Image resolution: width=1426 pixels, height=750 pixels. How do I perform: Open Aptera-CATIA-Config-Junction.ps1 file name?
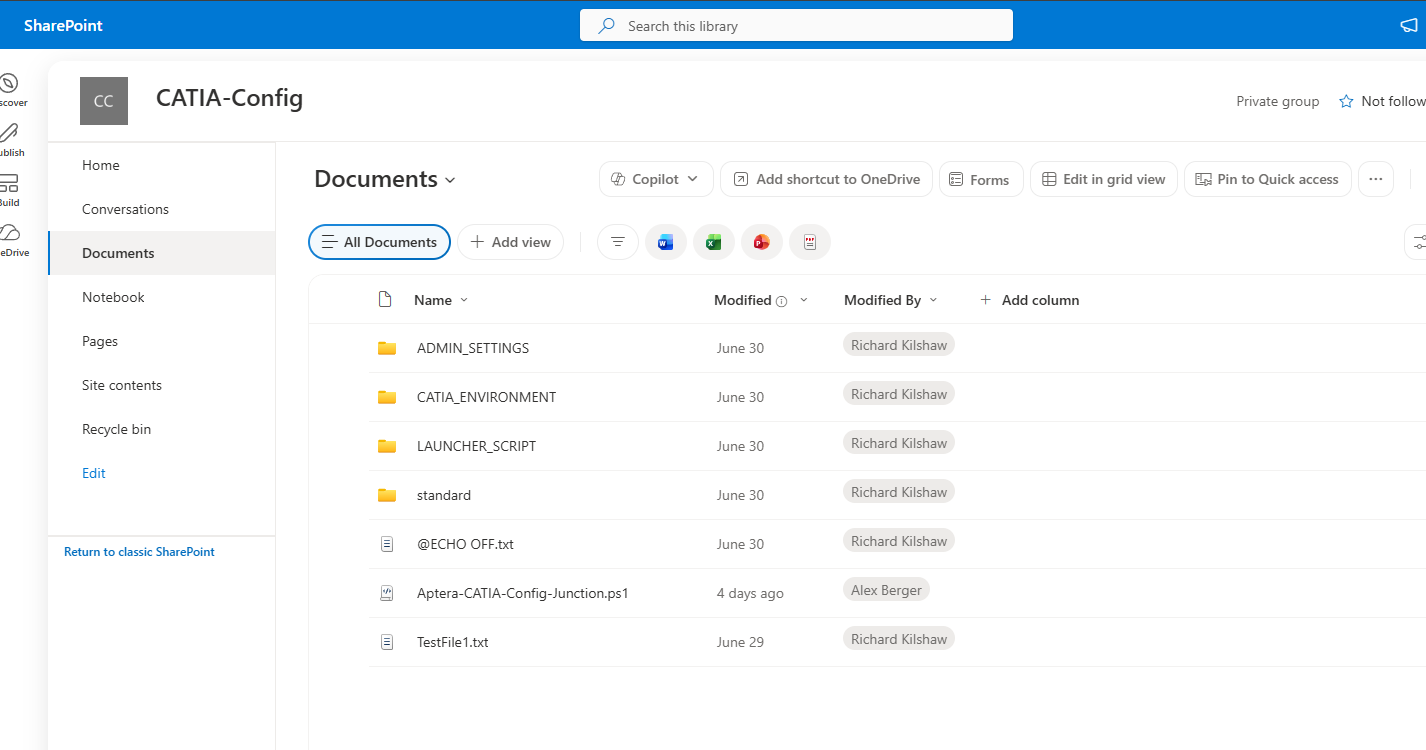pyautogui.click(x=523, y=593)
